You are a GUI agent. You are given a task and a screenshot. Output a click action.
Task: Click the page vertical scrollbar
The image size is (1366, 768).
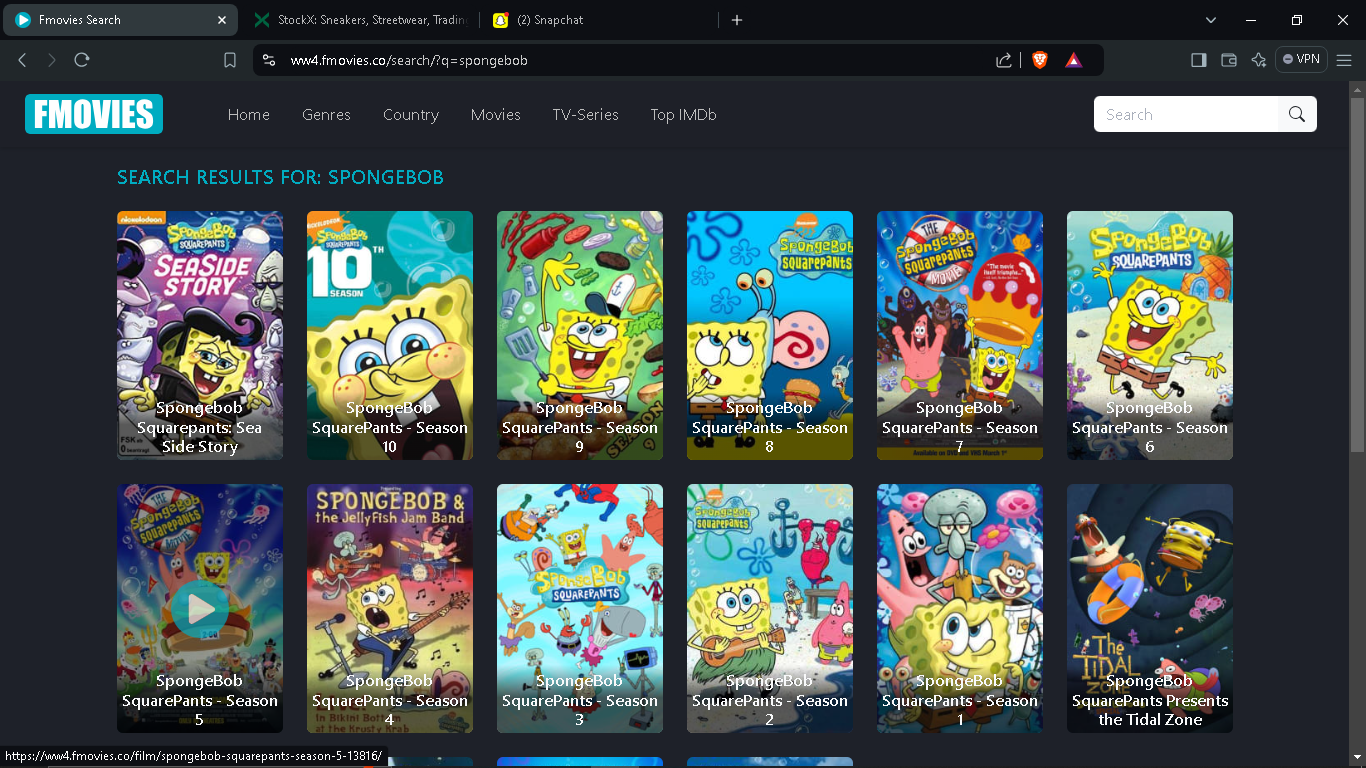click(x=1357, y=273)
